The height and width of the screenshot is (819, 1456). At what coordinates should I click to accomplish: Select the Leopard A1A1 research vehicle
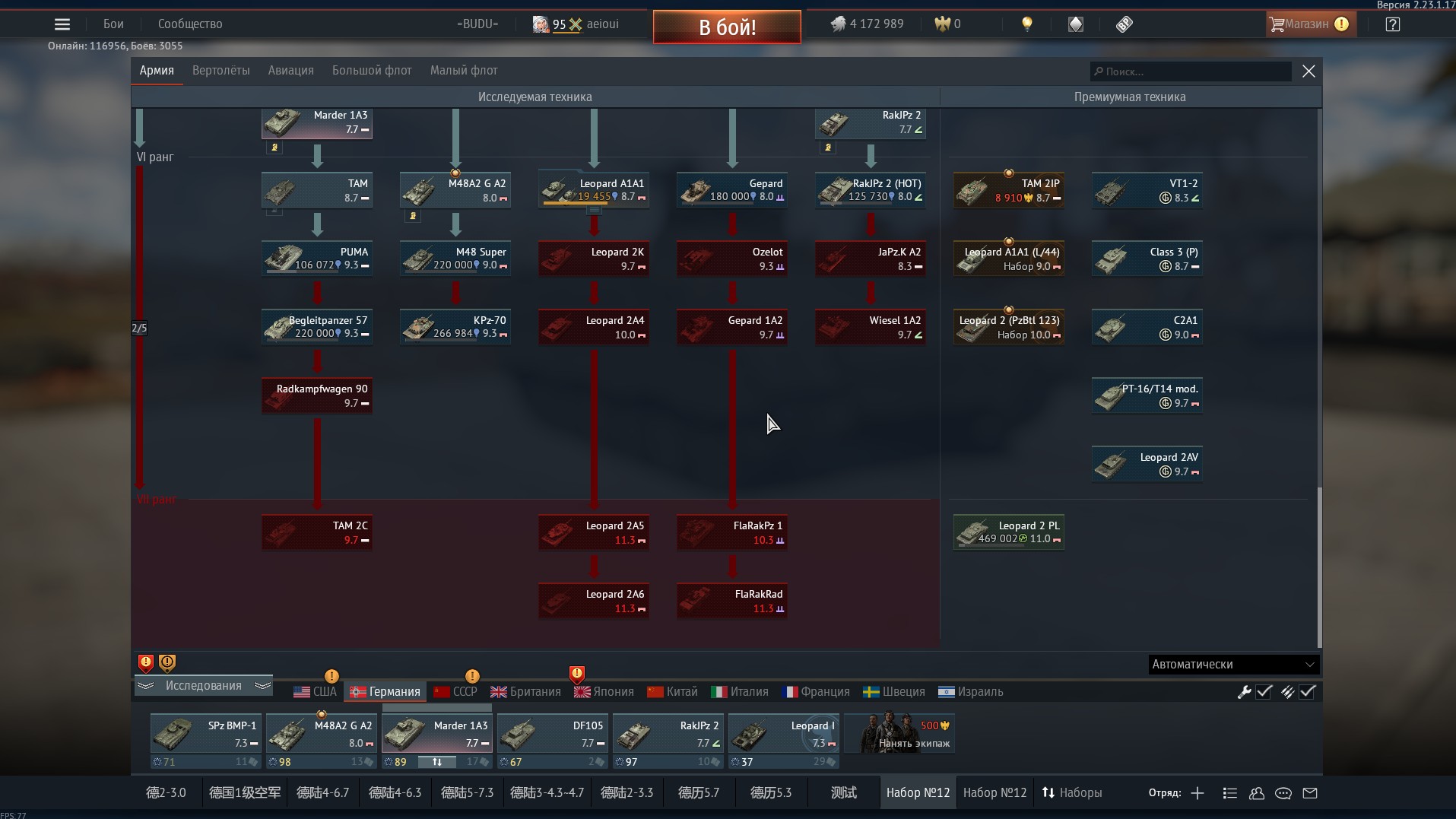point(594,190)
